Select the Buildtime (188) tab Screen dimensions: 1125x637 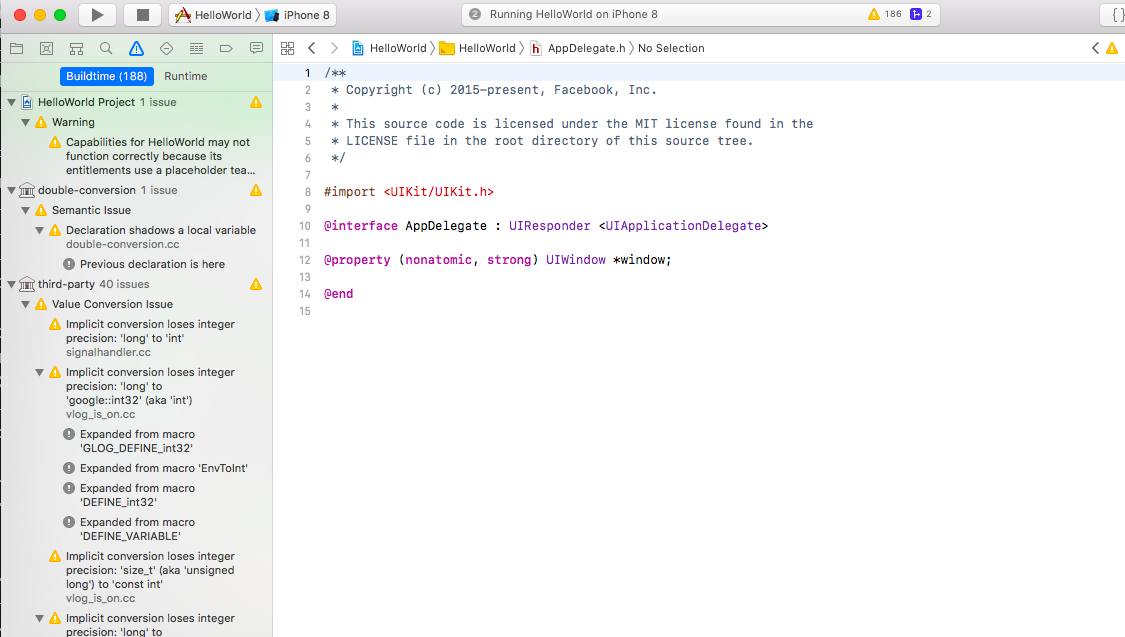tap(106, 76)
